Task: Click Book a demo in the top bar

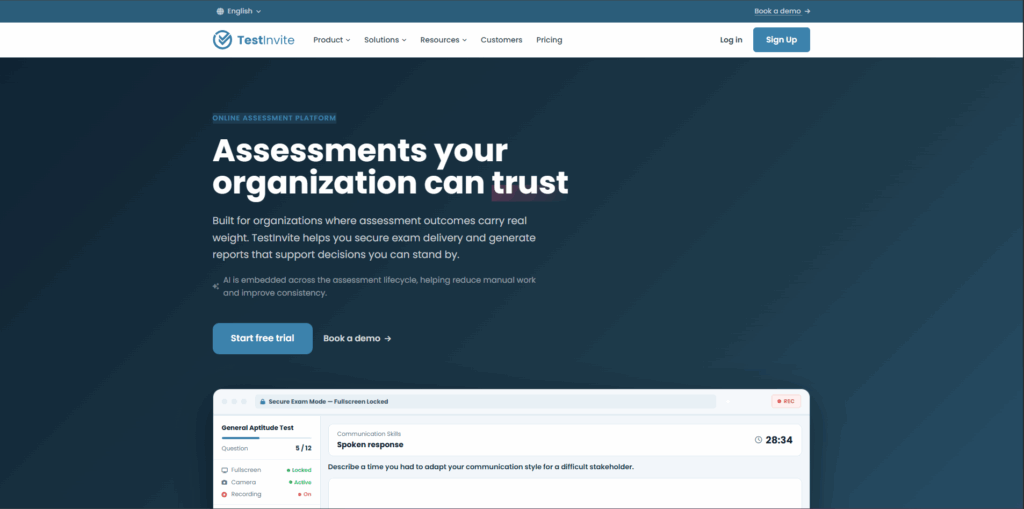Action: (x=782, y=11)
